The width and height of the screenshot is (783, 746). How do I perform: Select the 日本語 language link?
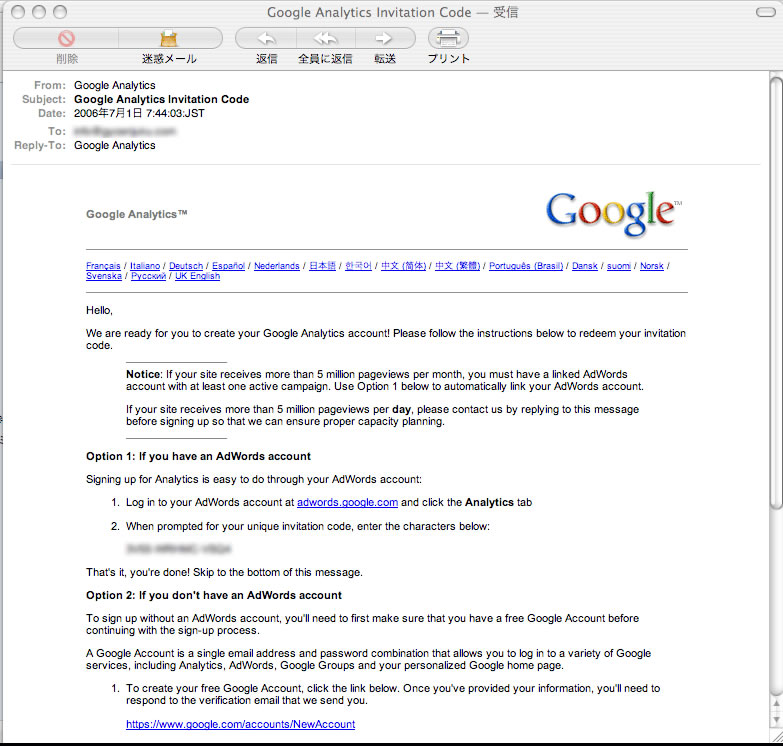pos(322,266)
